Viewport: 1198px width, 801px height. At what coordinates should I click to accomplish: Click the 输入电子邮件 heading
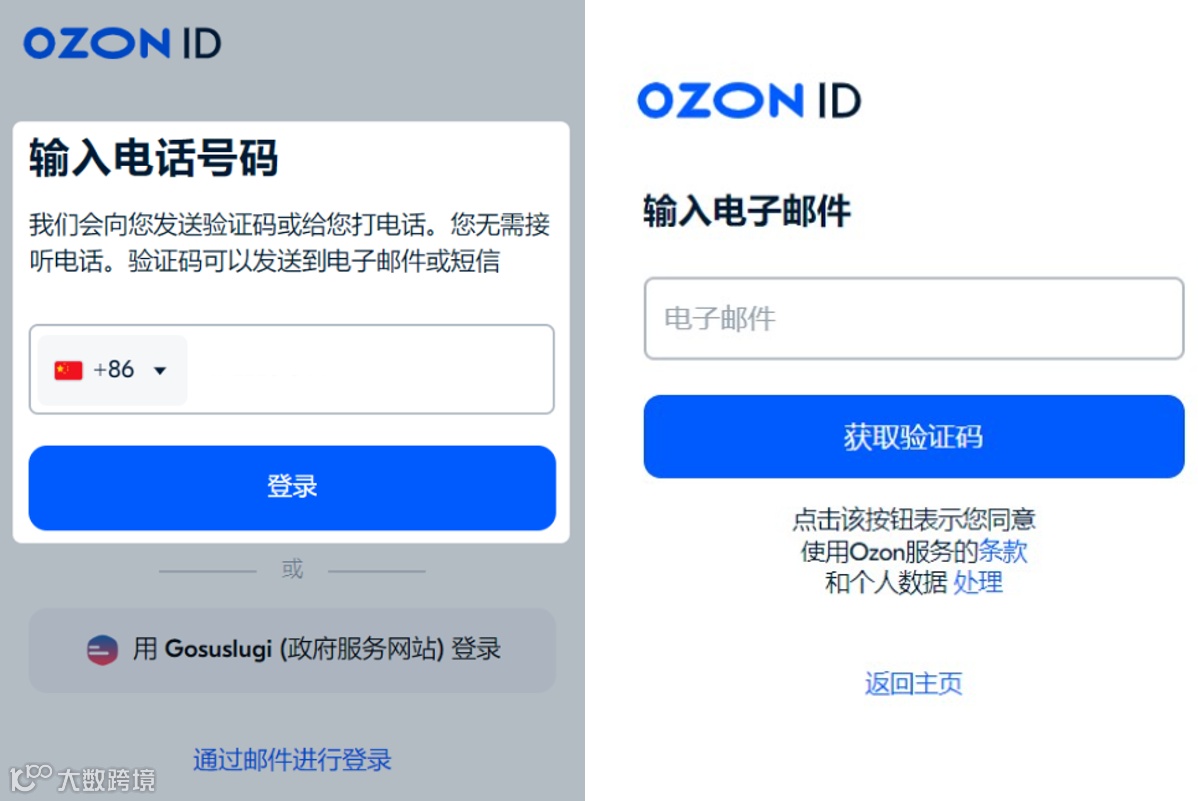(746, 211)
